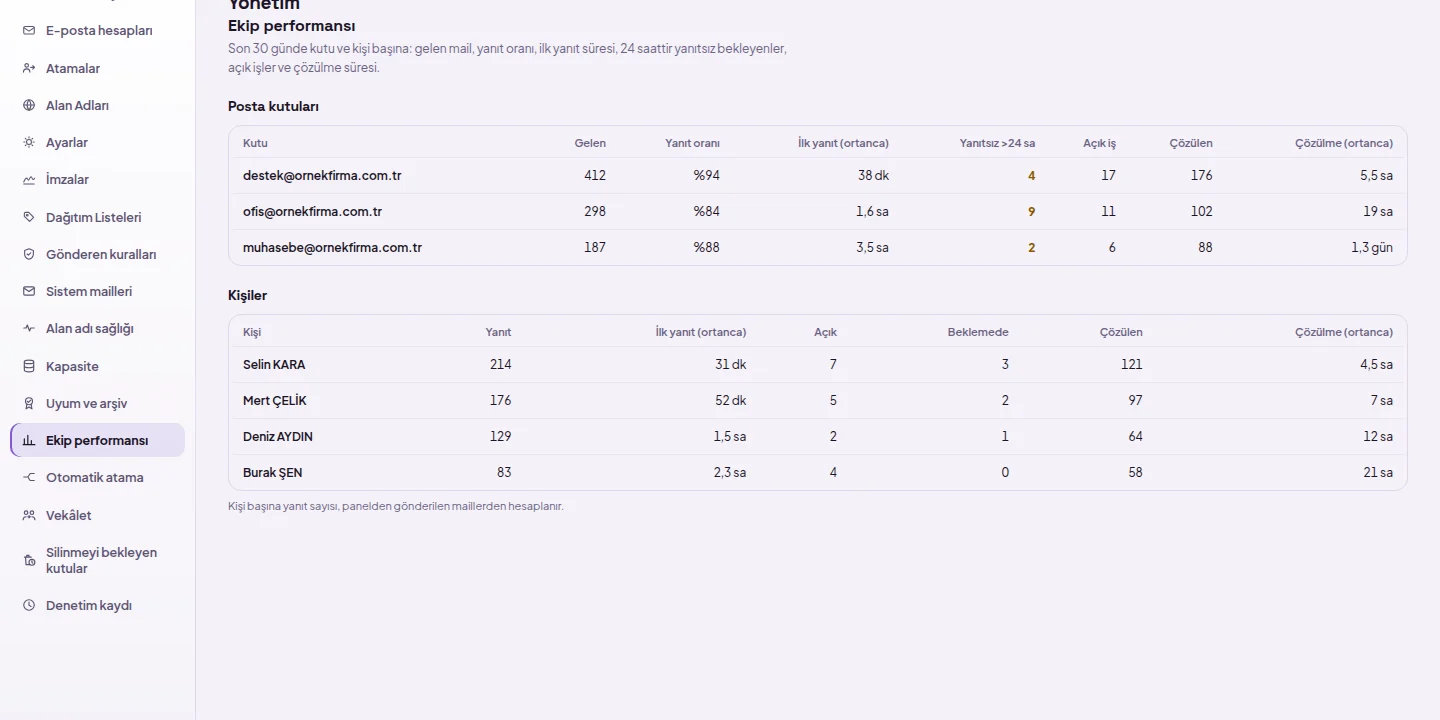Open the Alan Adları section
Viewport: 1440px width, 720px height.
(x=98, y=105)
